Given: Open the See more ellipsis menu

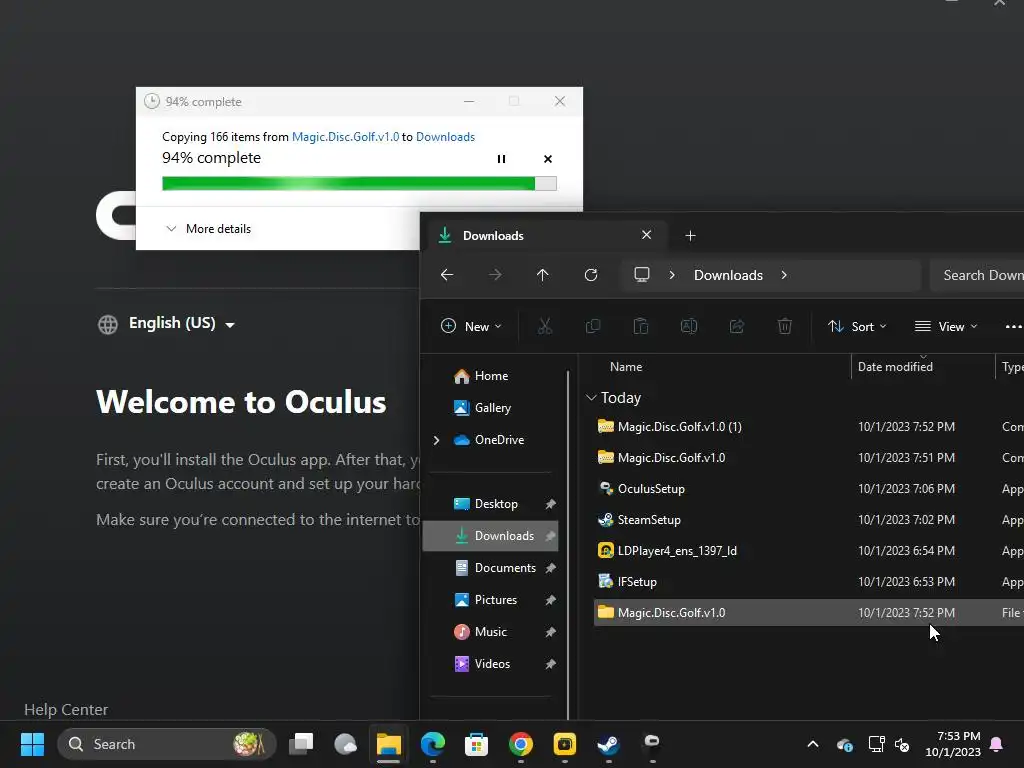Looking at the screenshot, I should point(1014,326).
